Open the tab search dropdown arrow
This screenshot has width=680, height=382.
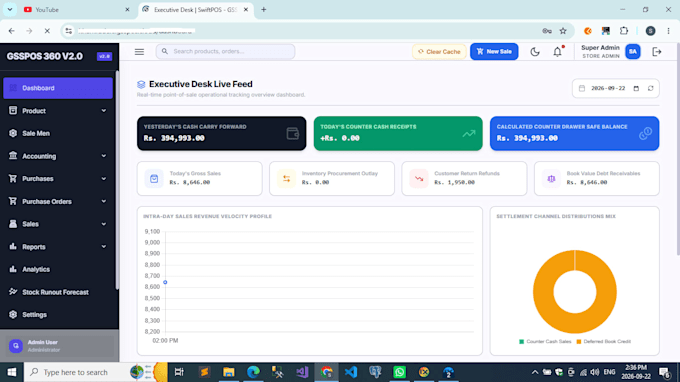coord(10,10)
